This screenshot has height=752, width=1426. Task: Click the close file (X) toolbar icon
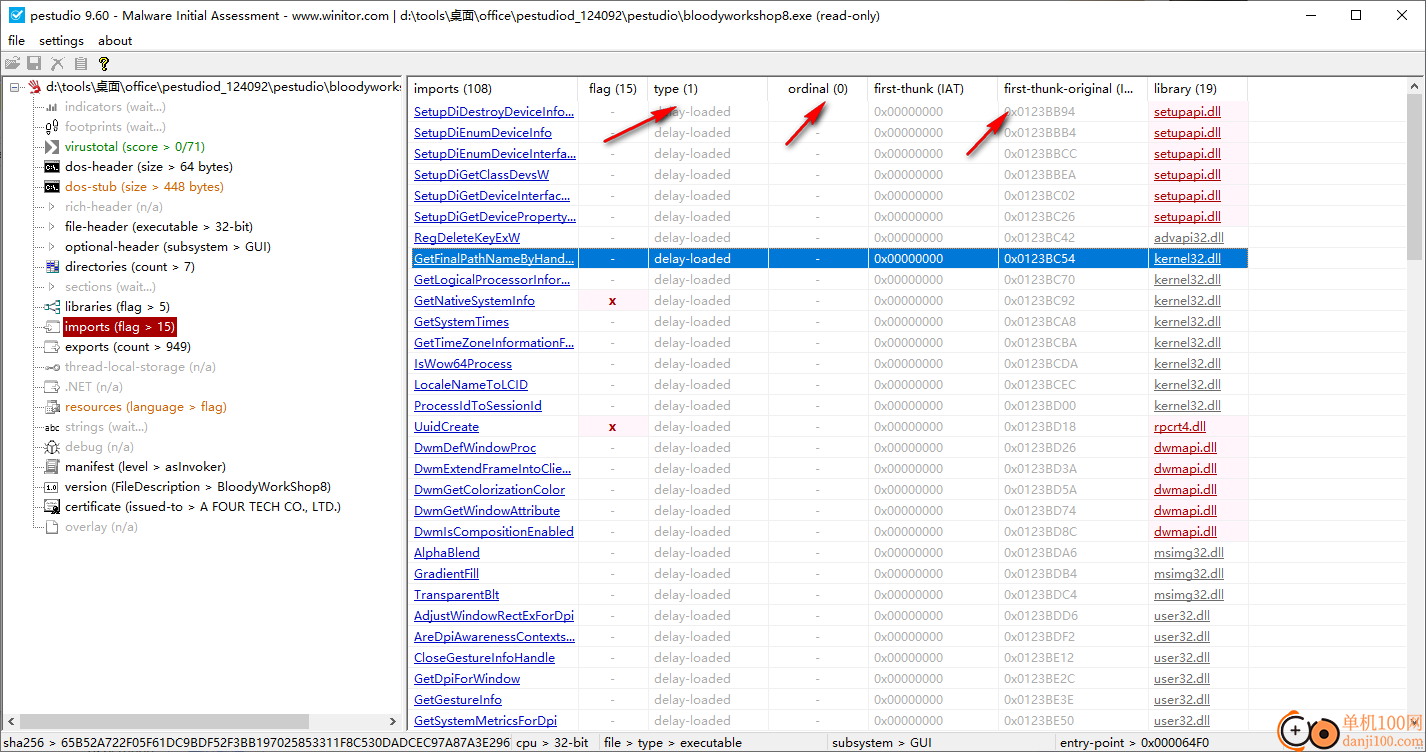(58, 63)
